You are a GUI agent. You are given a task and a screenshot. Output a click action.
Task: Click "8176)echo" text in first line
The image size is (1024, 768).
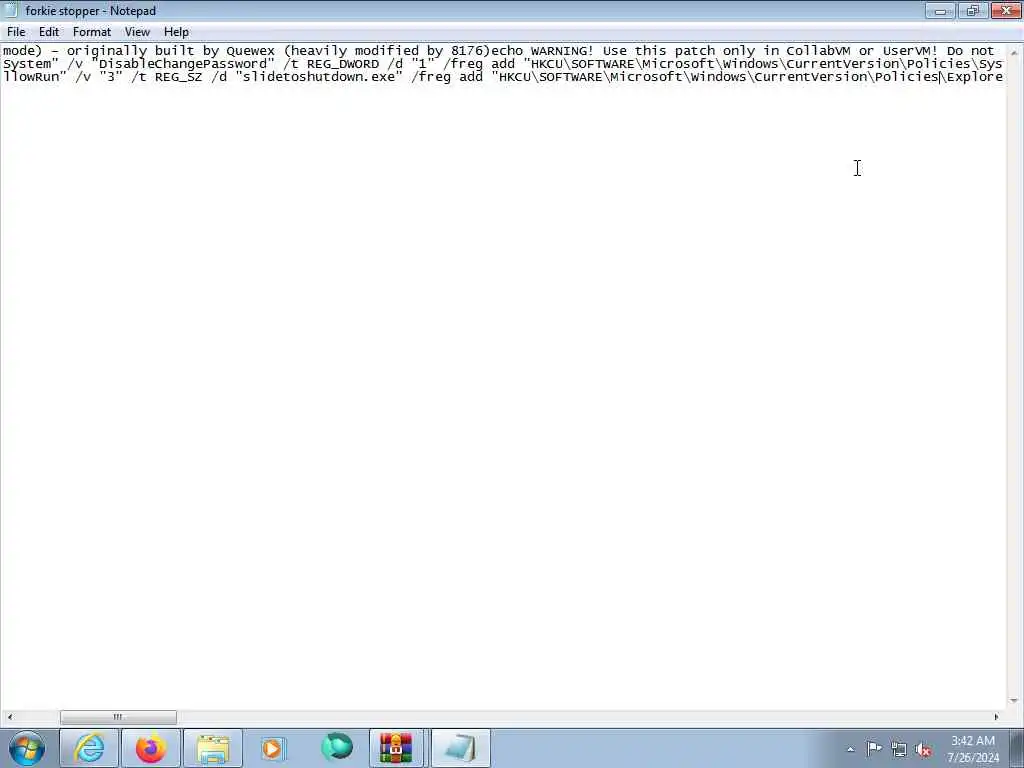[x=487, y=51]
